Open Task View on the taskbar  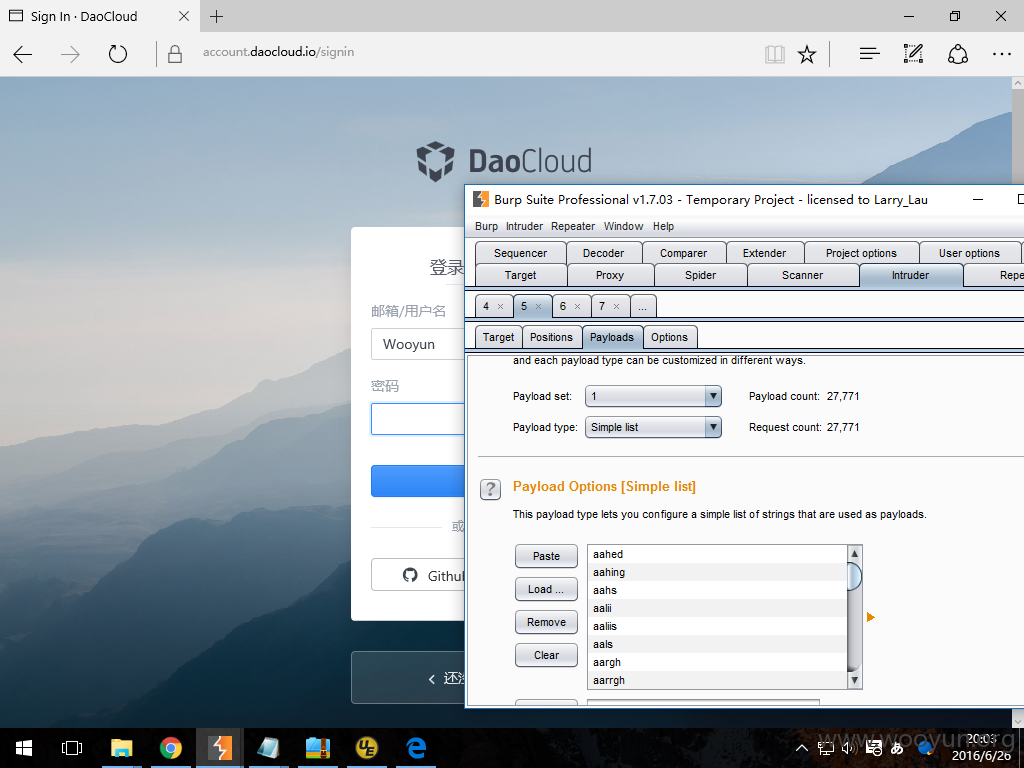click(72, 748)
